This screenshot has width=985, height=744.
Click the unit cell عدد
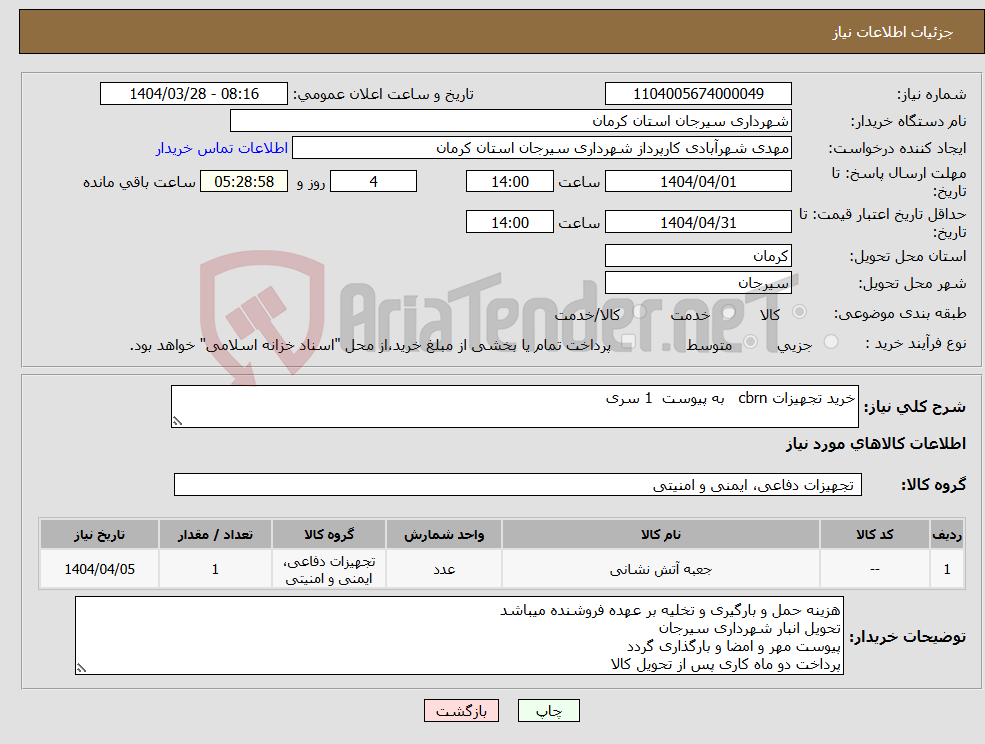[x=444, y=569]
